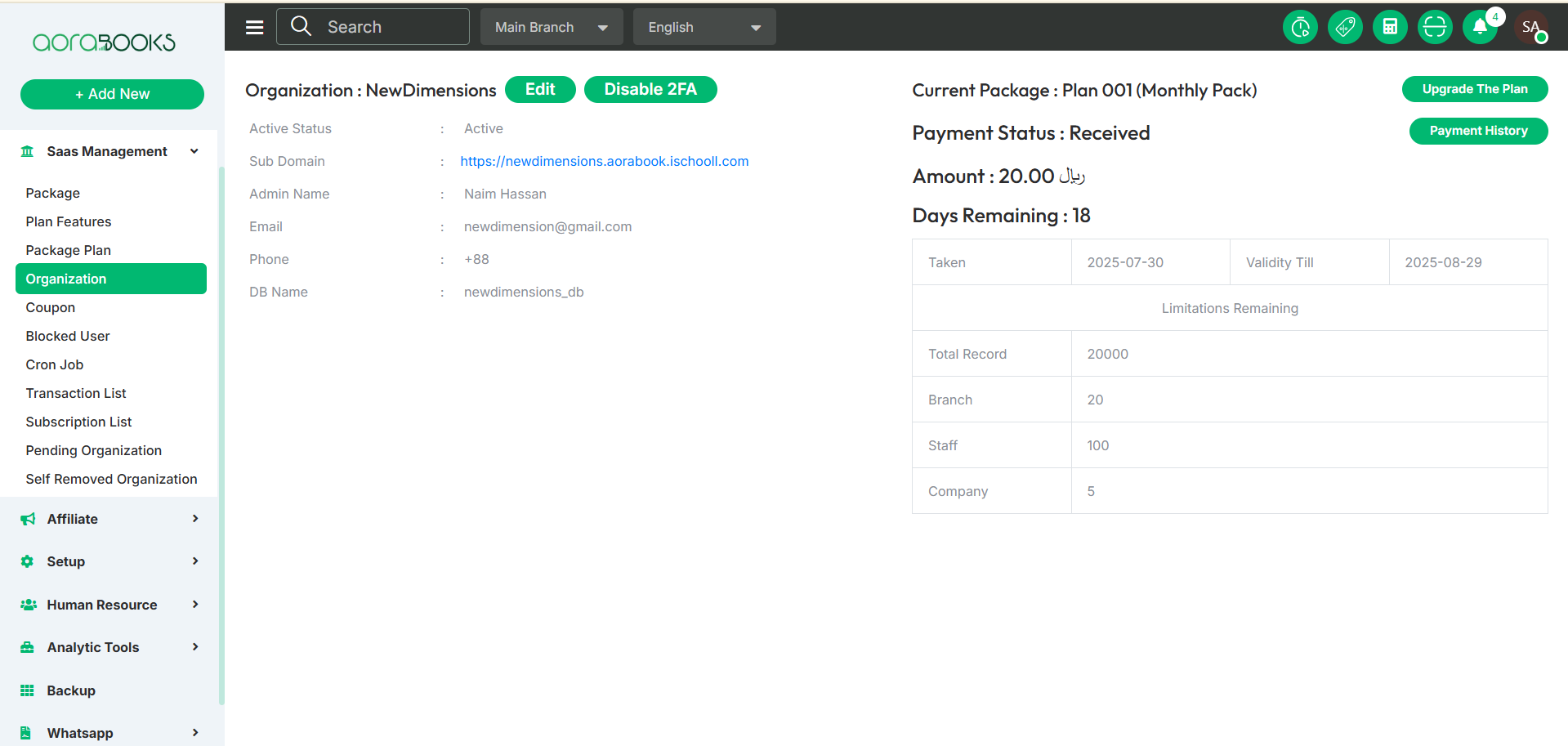This screenshot has height=746, width=1568.
Task: Click the Analytic Tools briefcase icon
Action: [x=27, y=647]
